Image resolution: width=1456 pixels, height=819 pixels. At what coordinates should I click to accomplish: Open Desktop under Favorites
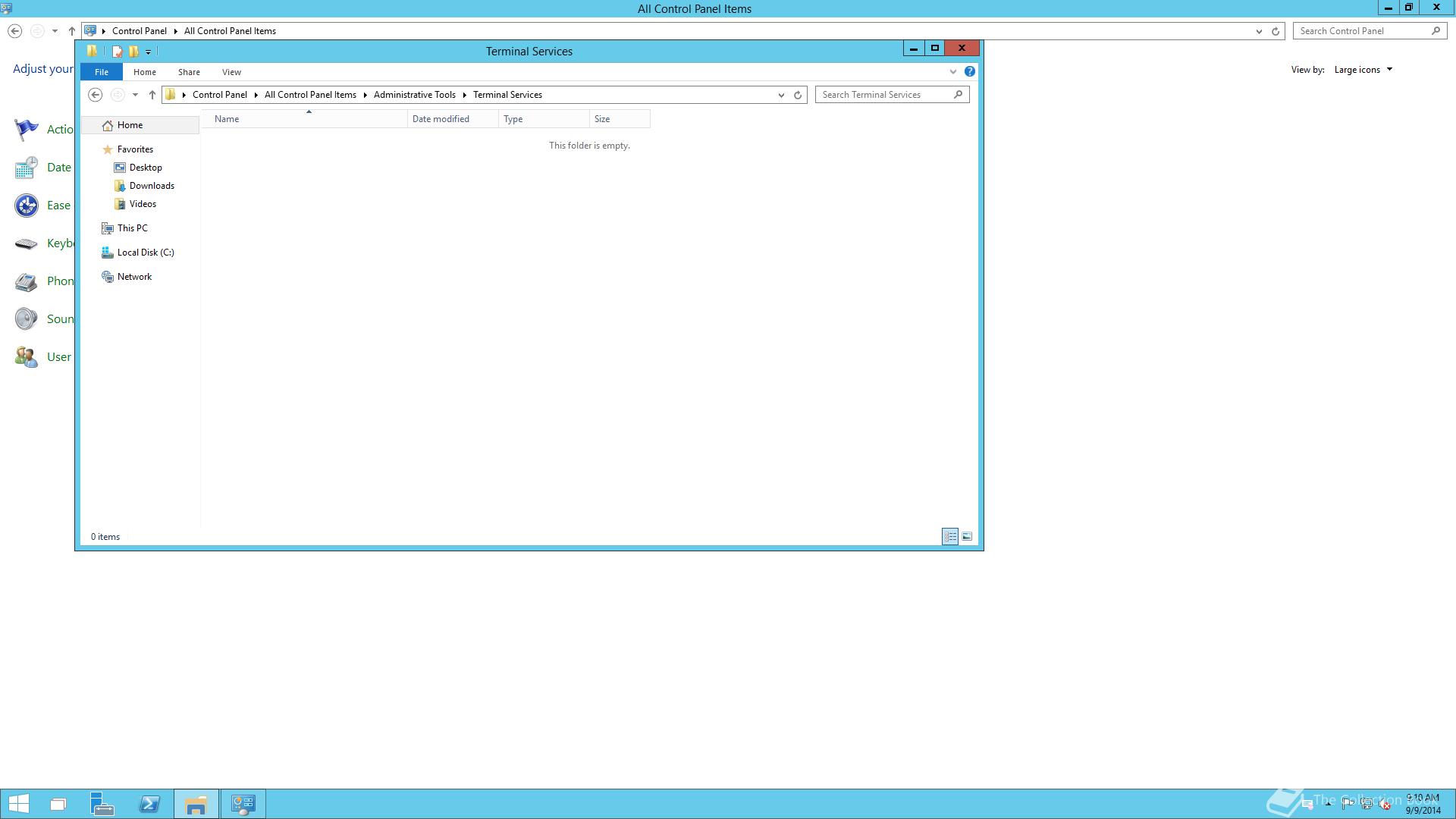pyautogui.click(x=146, y=168)
